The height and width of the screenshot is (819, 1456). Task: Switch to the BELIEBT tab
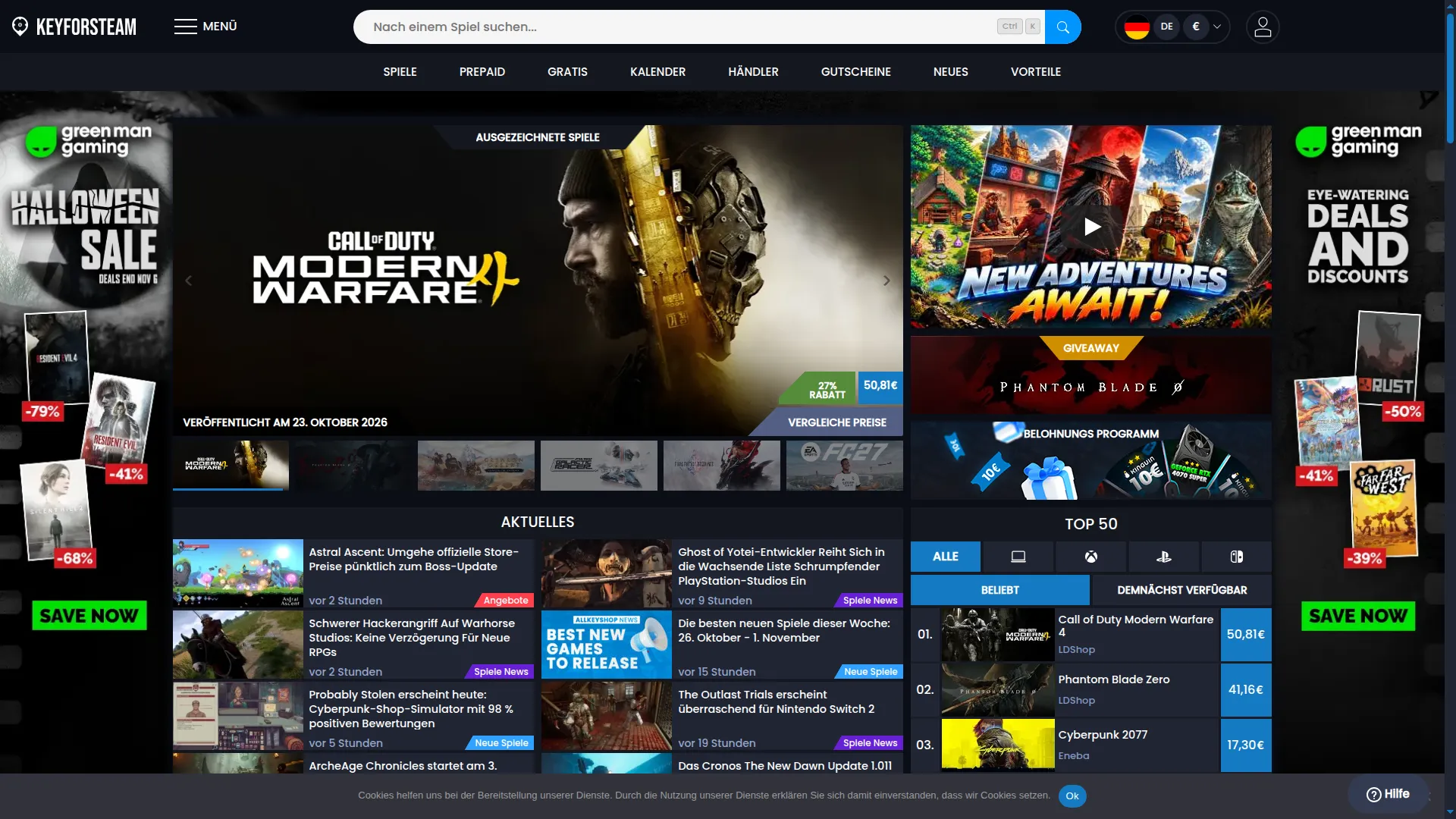999,590
